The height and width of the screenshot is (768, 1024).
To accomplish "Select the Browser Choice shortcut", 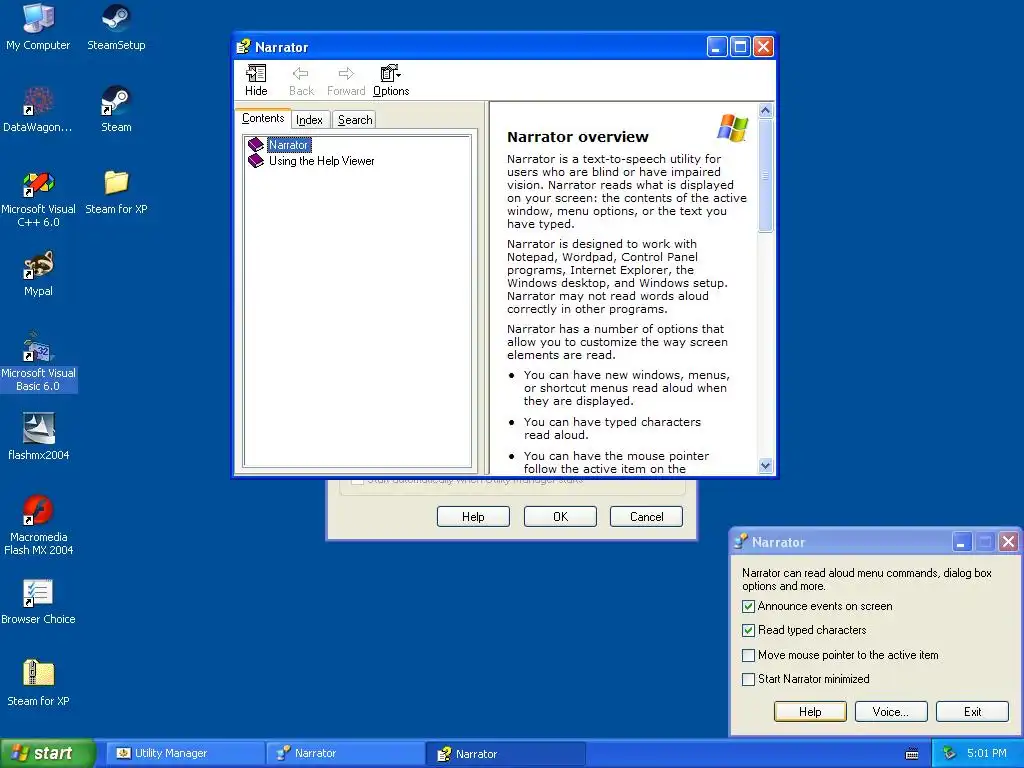I will click(38, 601).
